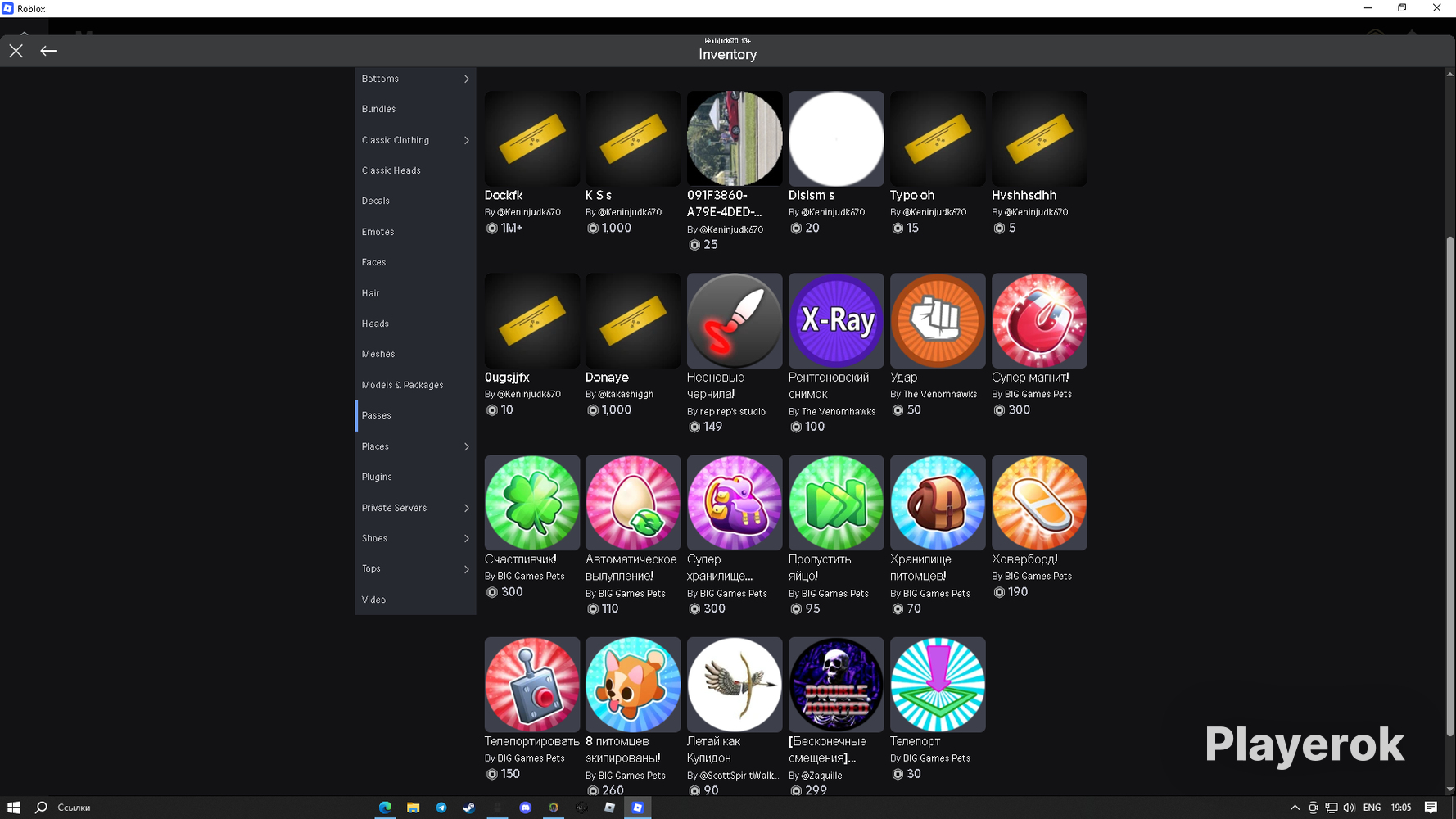Switch to the Emotes category
This screenshot has height=819, width=1456.
(x=415, y=232)
